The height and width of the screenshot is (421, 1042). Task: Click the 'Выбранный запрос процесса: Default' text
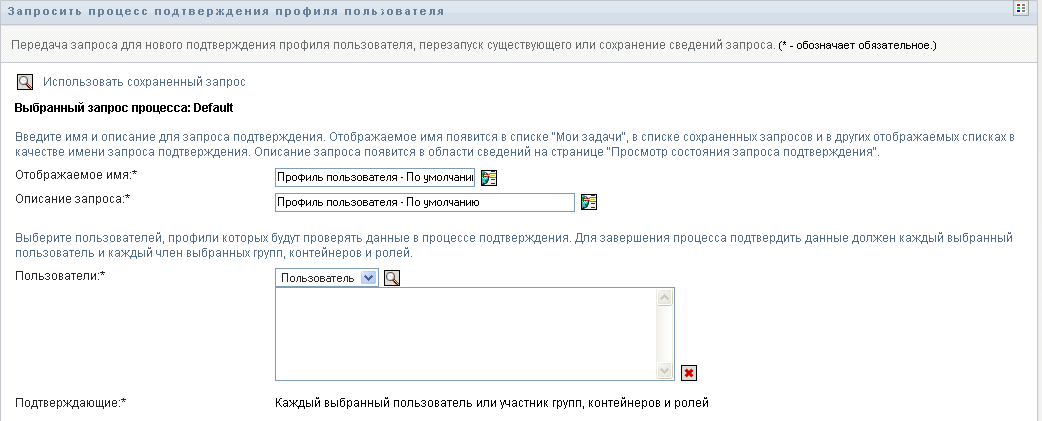pos(124,108)
